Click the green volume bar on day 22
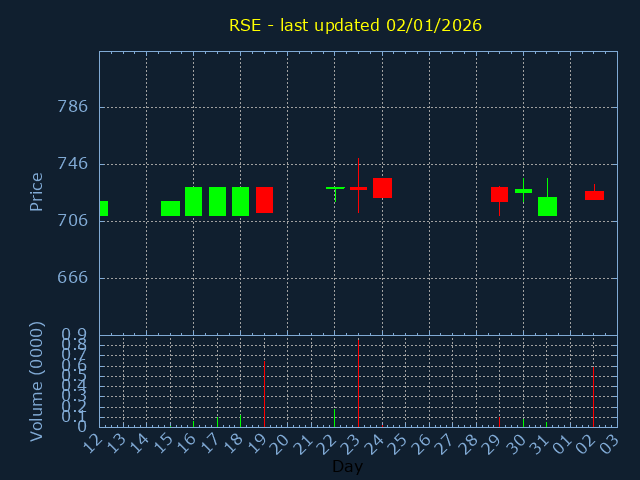The image size is (640, 480). 335,417
